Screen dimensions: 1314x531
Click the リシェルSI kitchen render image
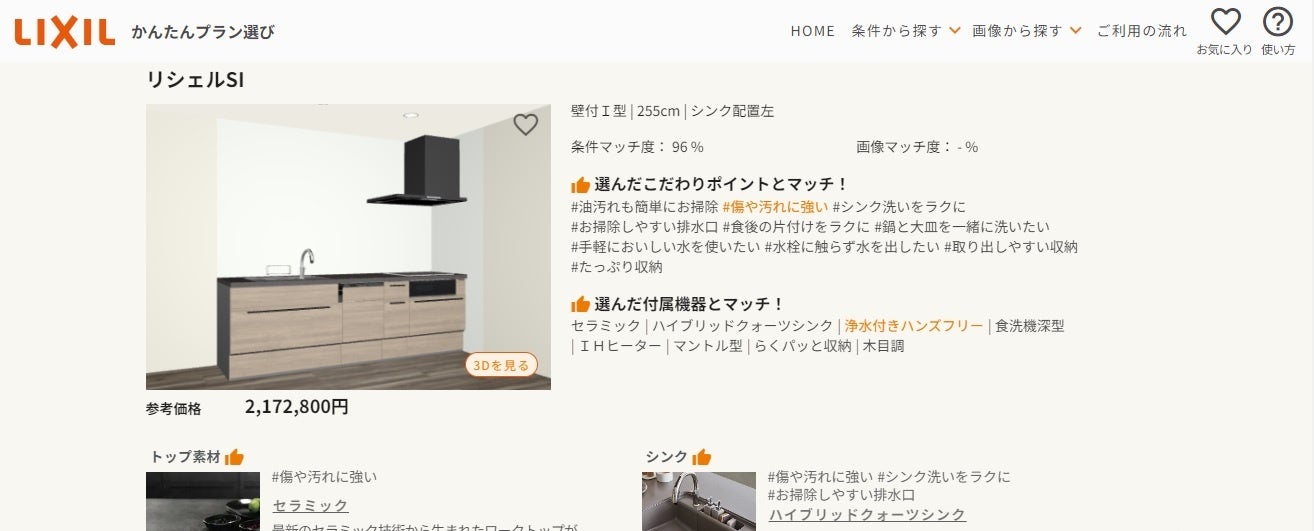348,247
